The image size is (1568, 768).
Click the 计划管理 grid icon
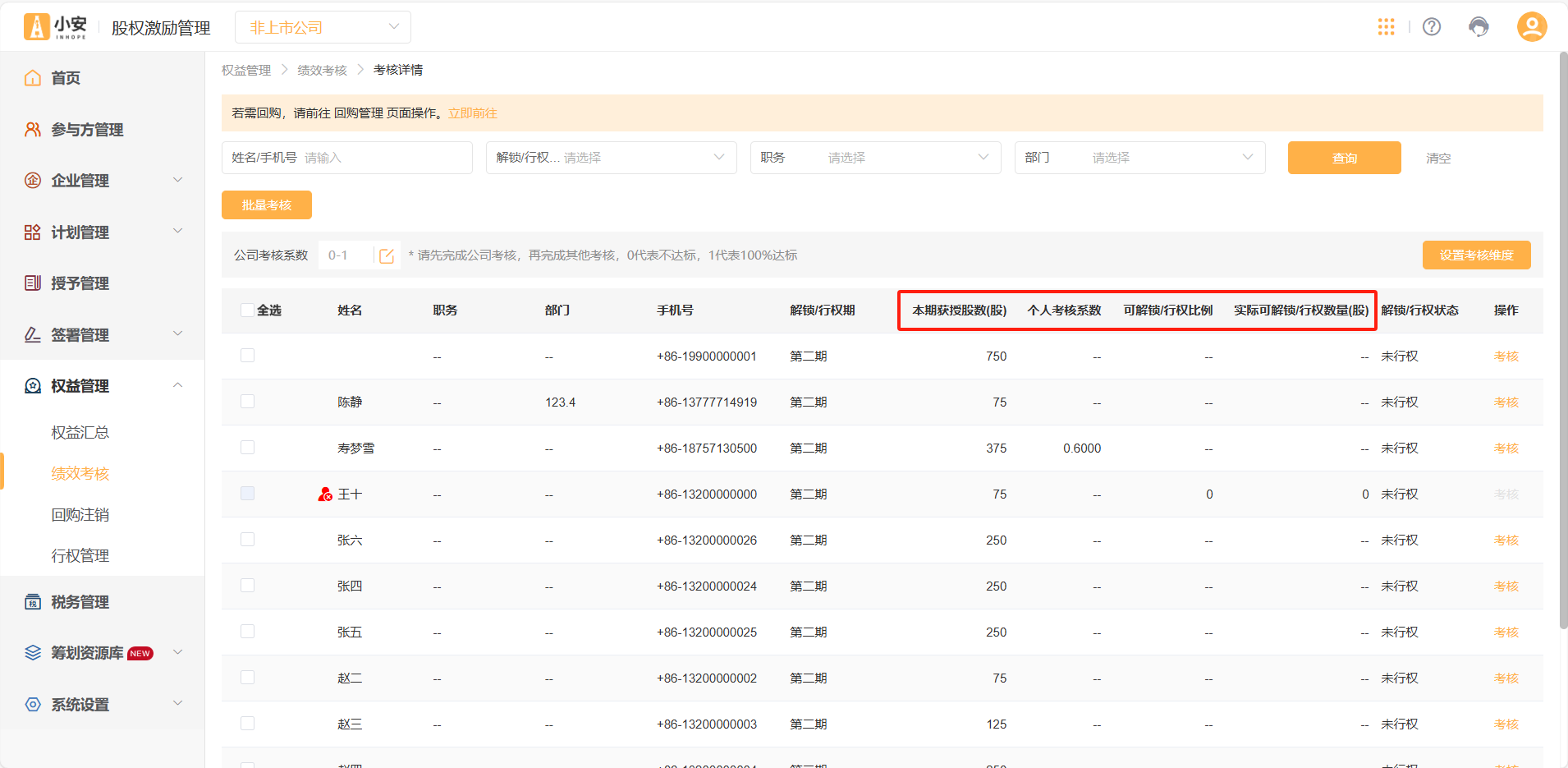coord(33,232)
